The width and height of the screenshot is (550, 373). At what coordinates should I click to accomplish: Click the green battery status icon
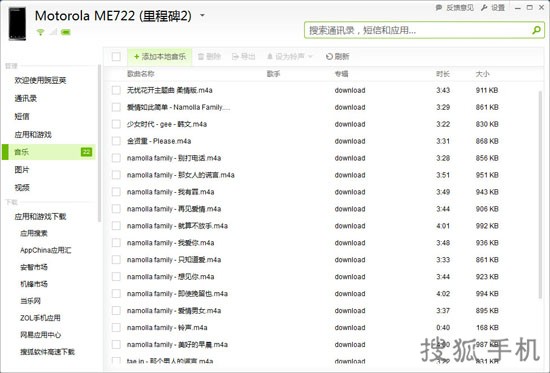pos(66,32)
